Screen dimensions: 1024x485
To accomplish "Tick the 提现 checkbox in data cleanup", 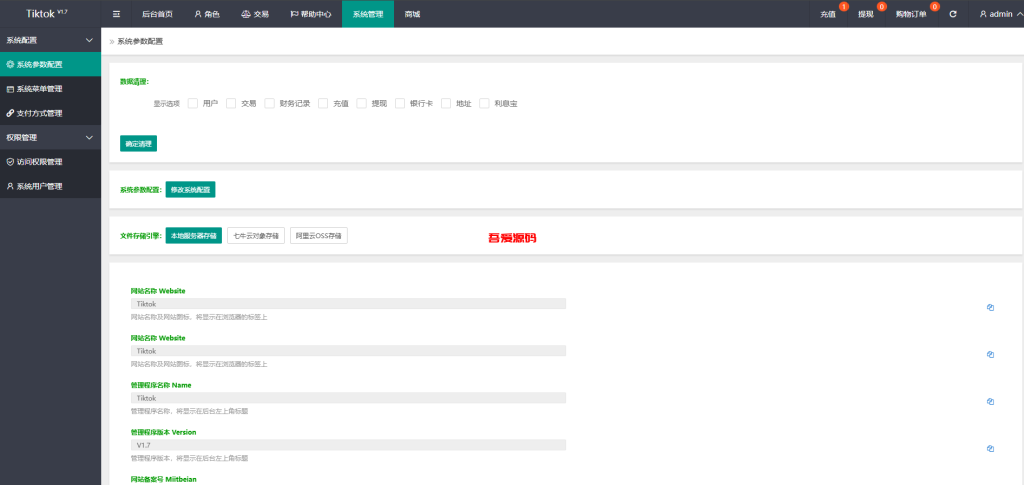I will (x=362, y=103).
